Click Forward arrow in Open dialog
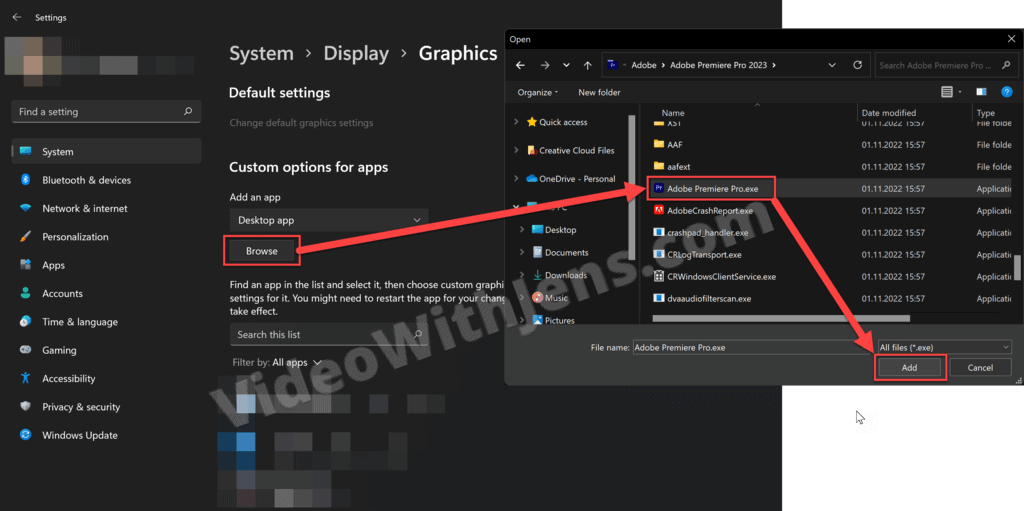Viewport: 1024px width, 511px height. pos(545,65)
